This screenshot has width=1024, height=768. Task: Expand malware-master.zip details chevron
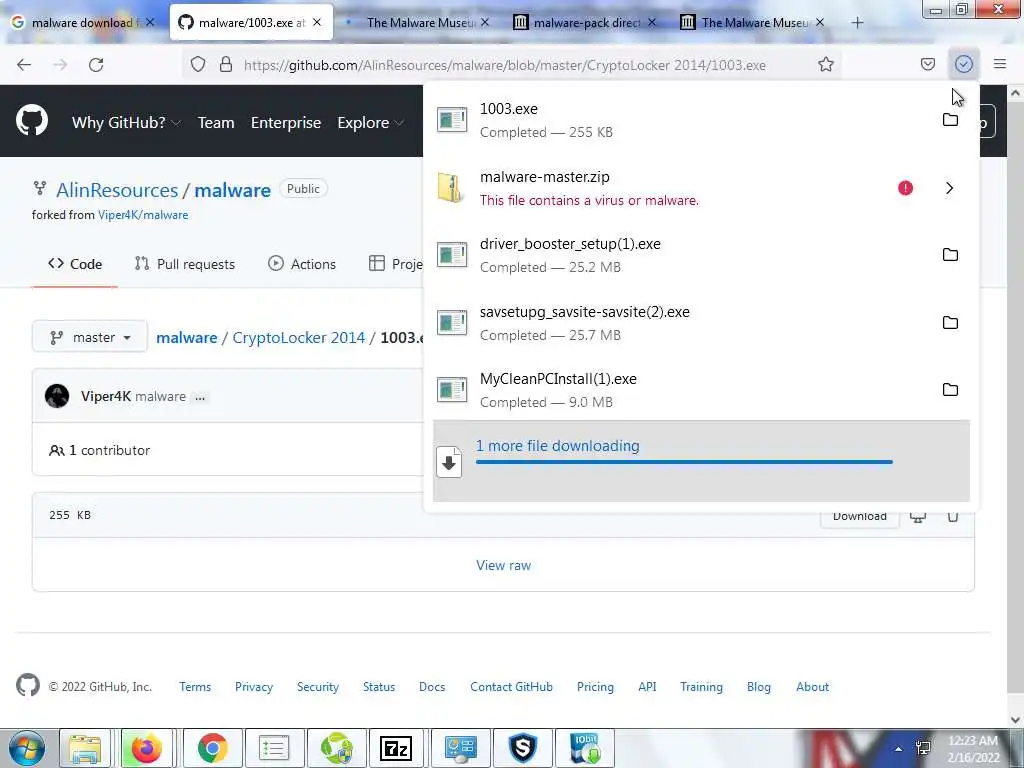(950, 188)
